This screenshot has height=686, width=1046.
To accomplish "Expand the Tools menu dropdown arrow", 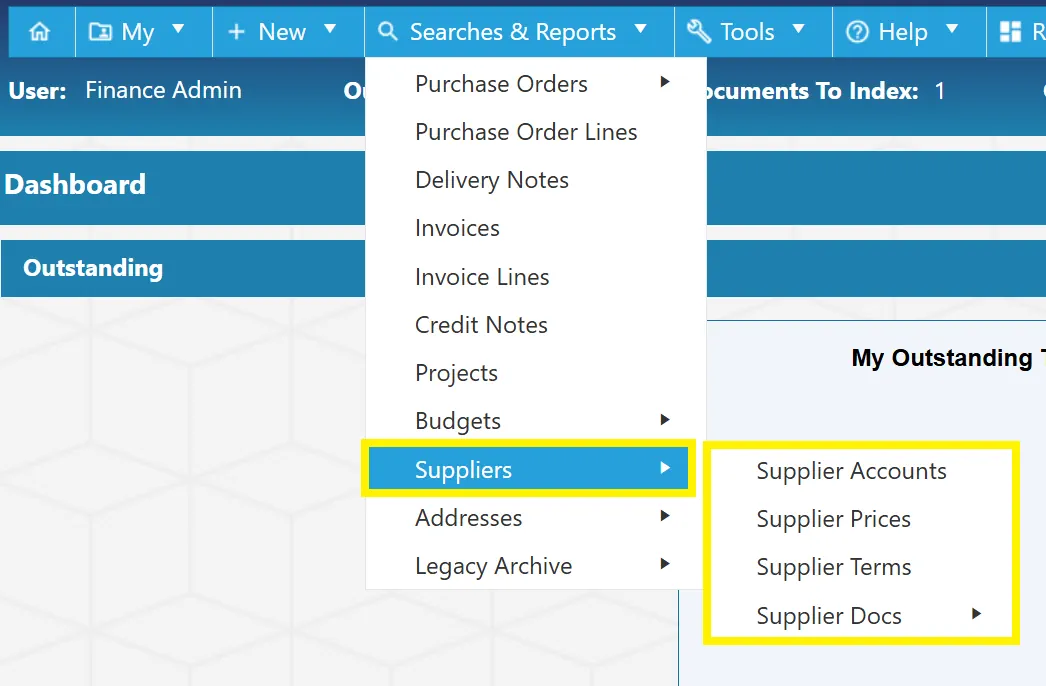I will pyautogui.click(x=799, y=29).
